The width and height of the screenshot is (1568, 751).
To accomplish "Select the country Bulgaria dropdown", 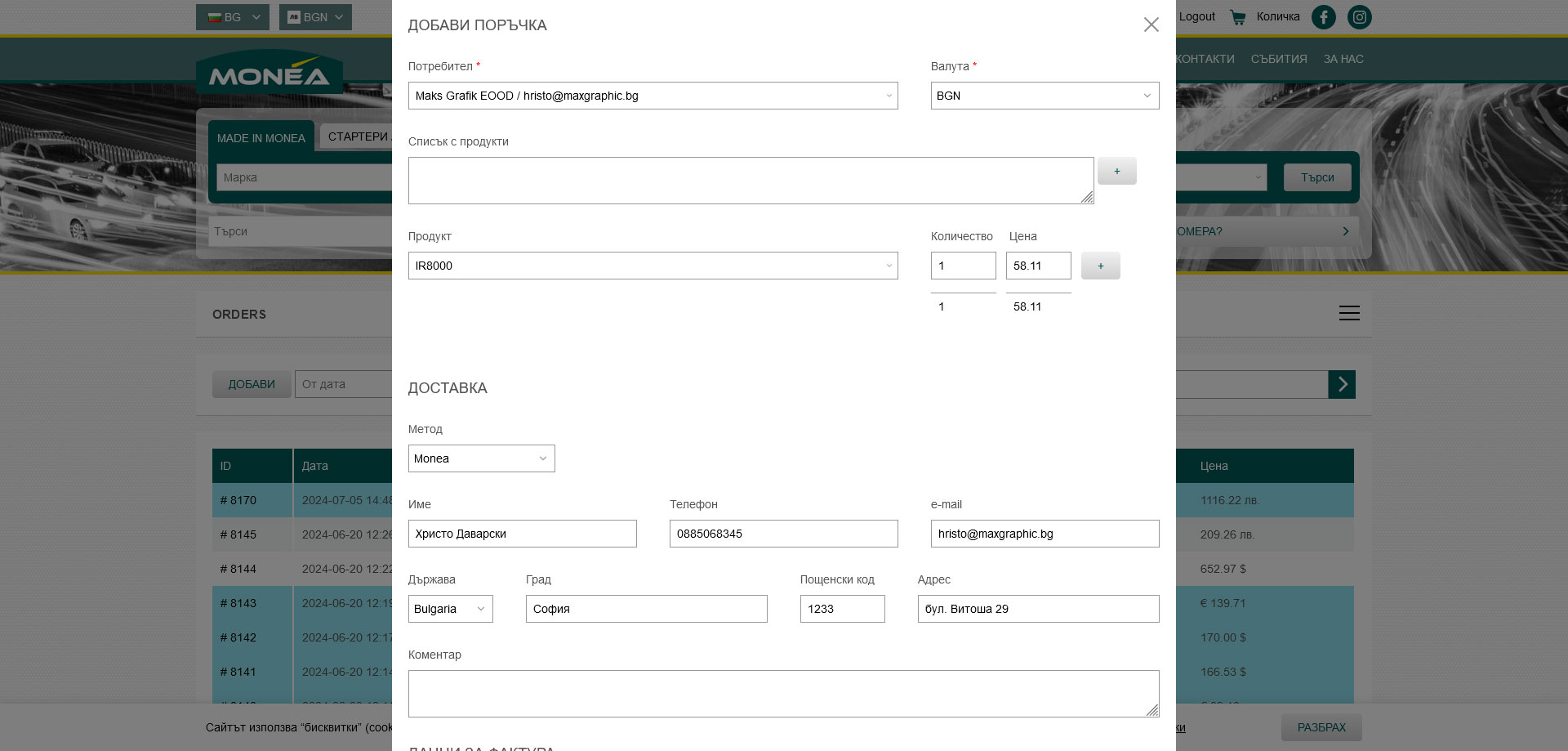I will click(450, 609).
